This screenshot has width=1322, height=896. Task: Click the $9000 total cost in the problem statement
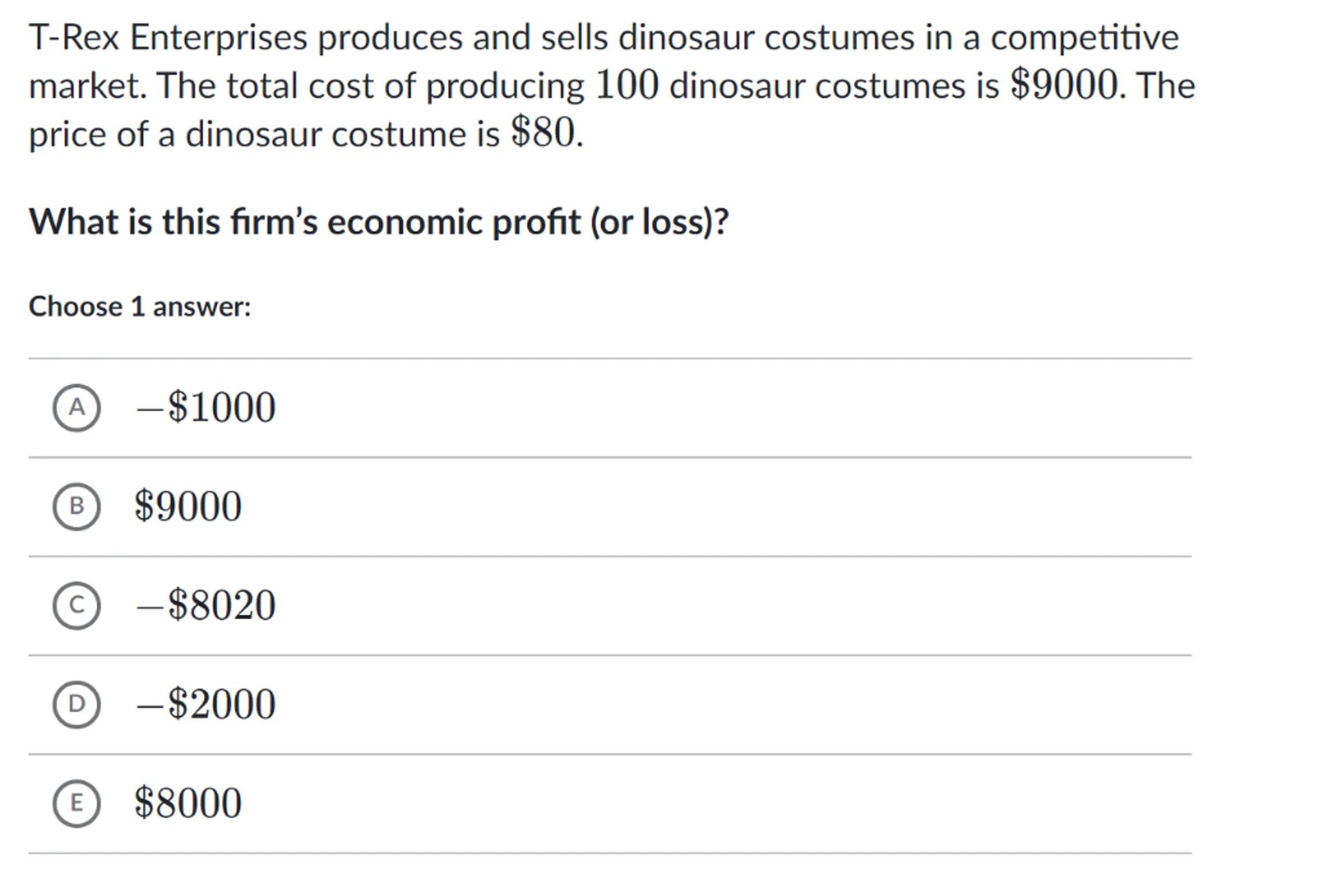pyautogui.click(x=1064, y=85)
